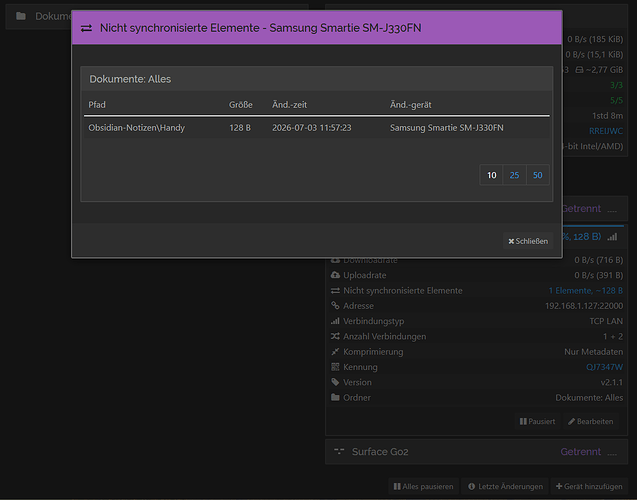Click the pause icon on Alles pausieren
Image resolution: width=637 pixels, height=500 pixels.
(x=397, y=486)
